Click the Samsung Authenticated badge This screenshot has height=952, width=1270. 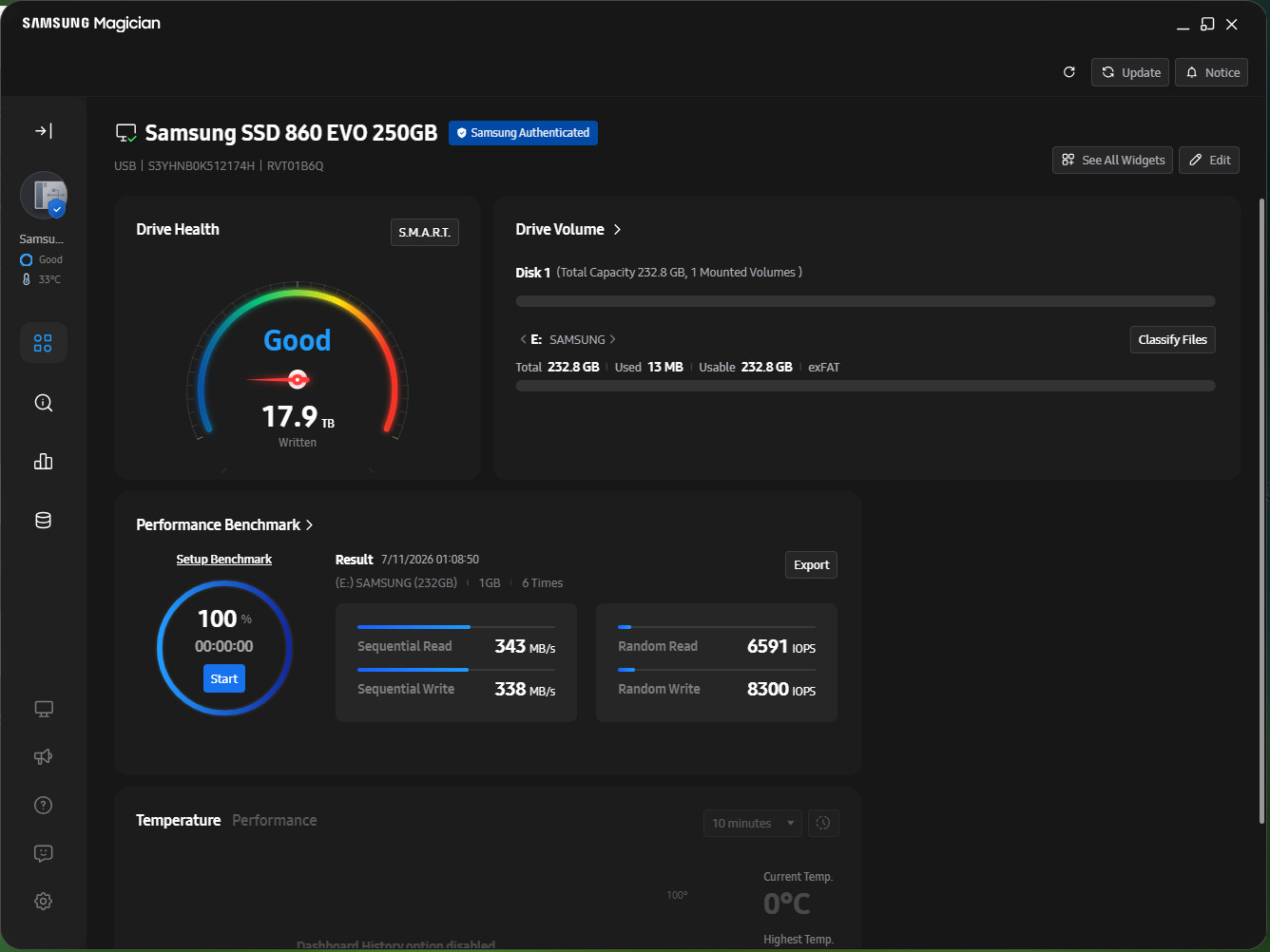[x=523, y=133]
